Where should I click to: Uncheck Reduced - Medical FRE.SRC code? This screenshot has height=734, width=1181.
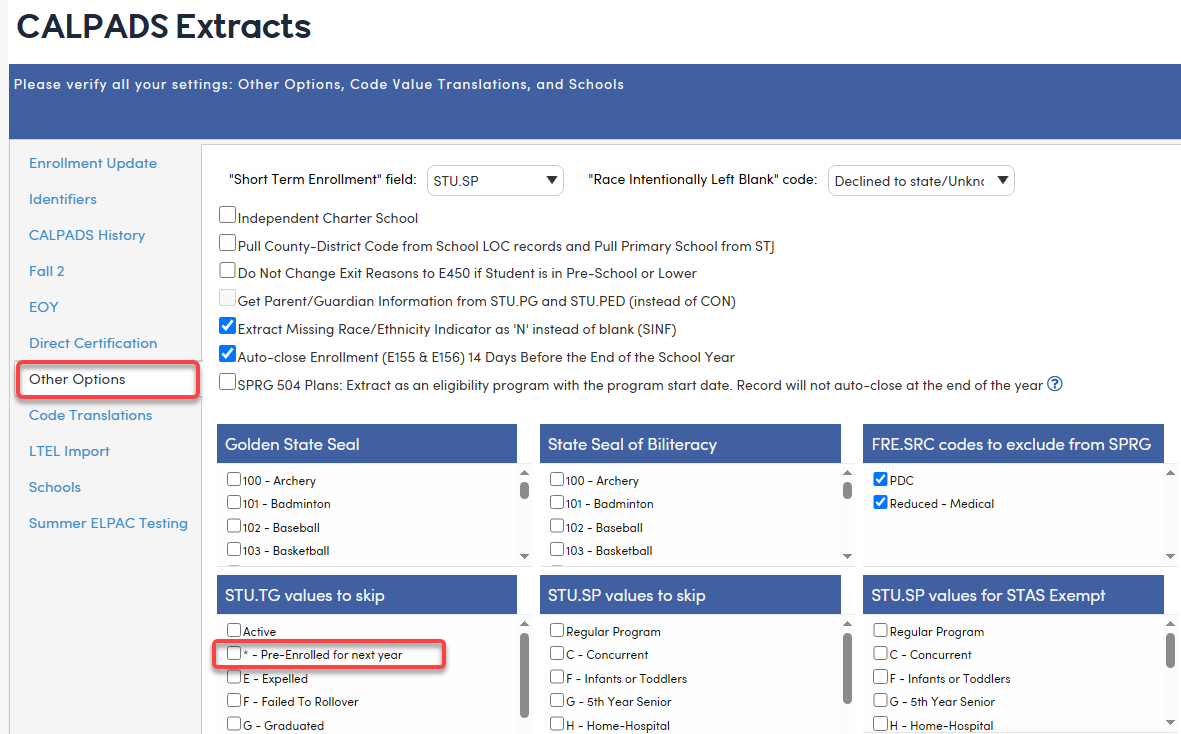[x=880, y=502]
